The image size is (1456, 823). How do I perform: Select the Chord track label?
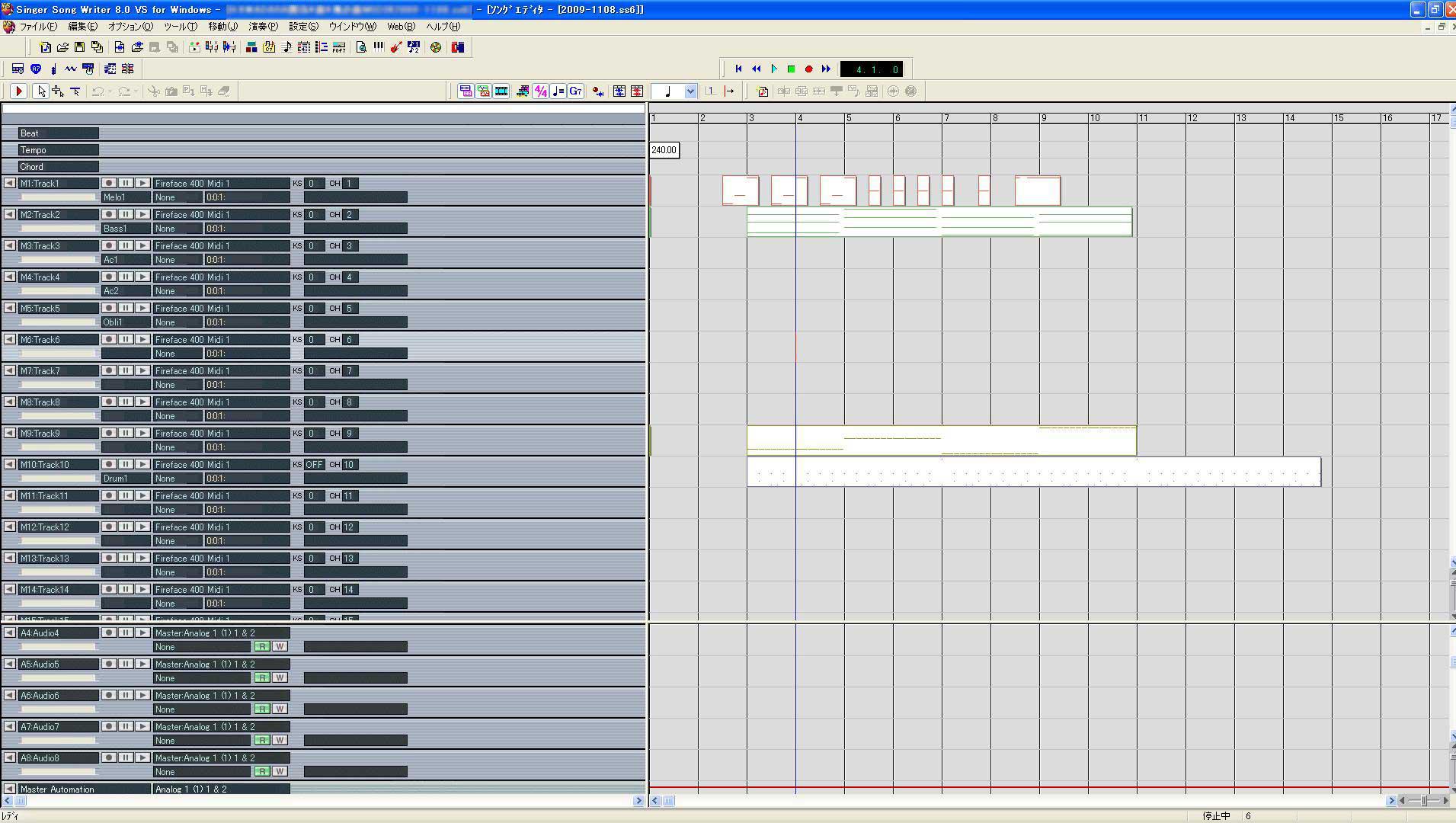59,167
